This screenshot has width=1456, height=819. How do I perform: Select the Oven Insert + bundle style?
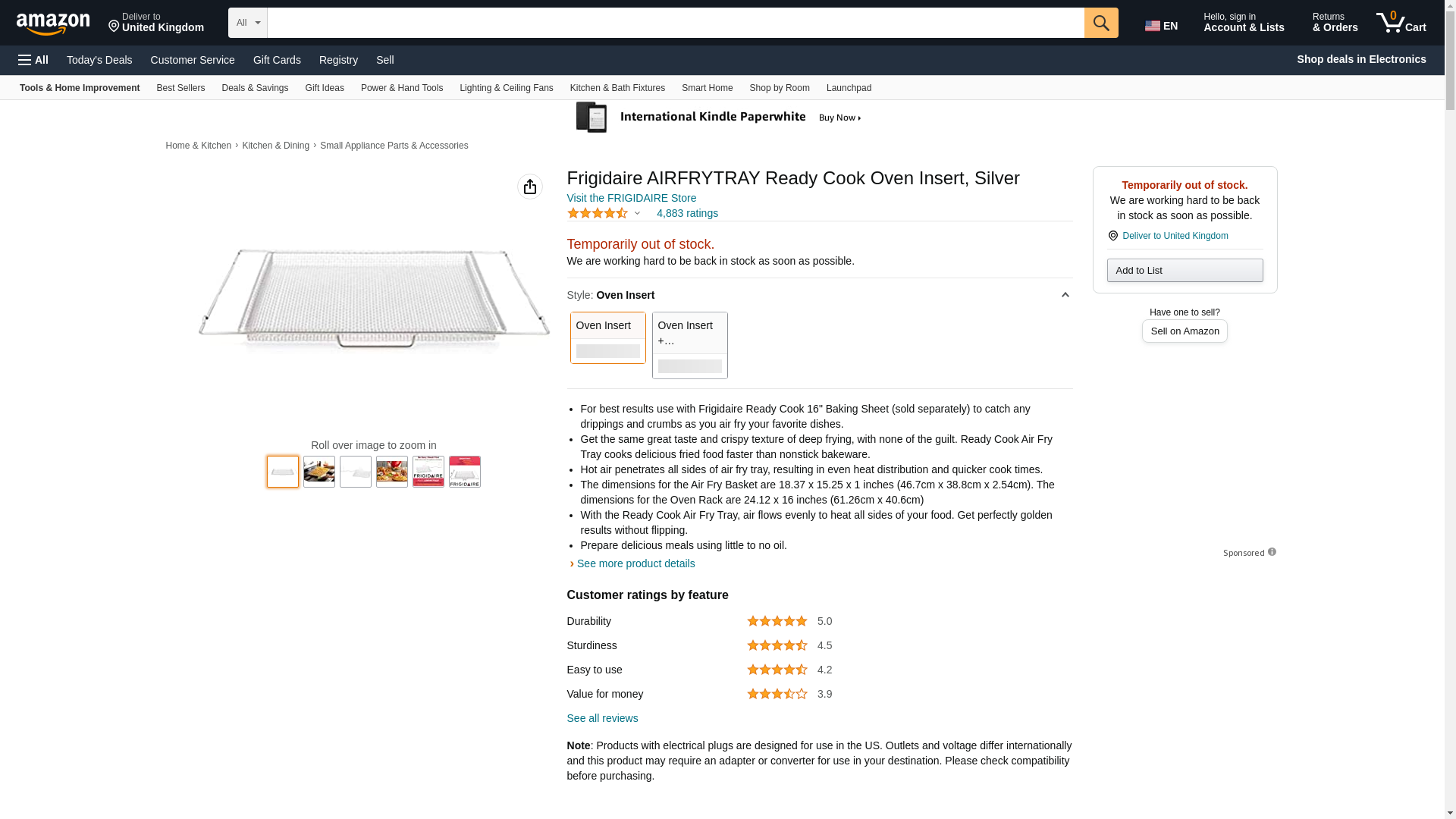(x=689, y=345)
